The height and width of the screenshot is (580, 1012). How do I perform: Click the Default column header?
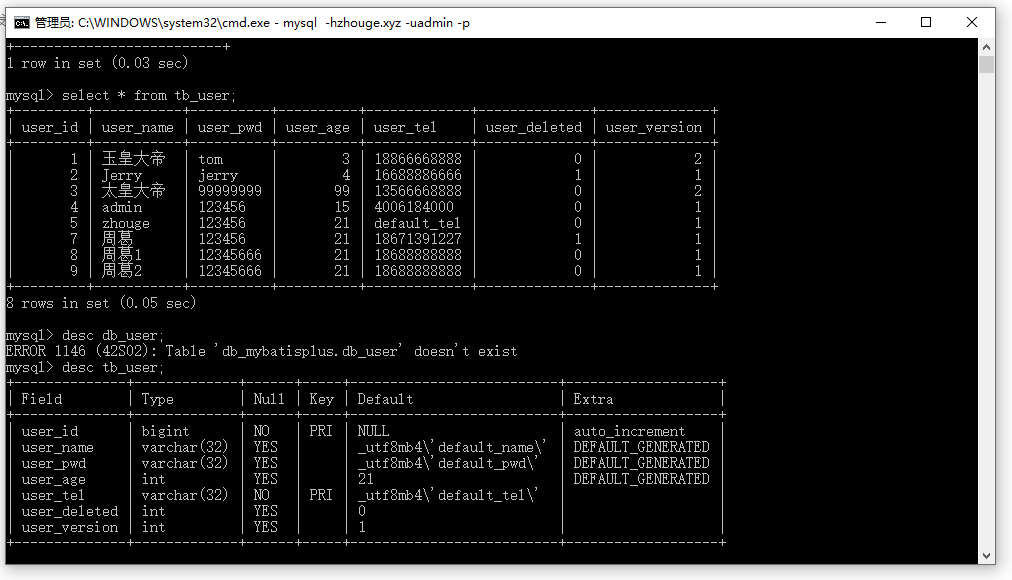pyautogui.click(x=385, y=399)
